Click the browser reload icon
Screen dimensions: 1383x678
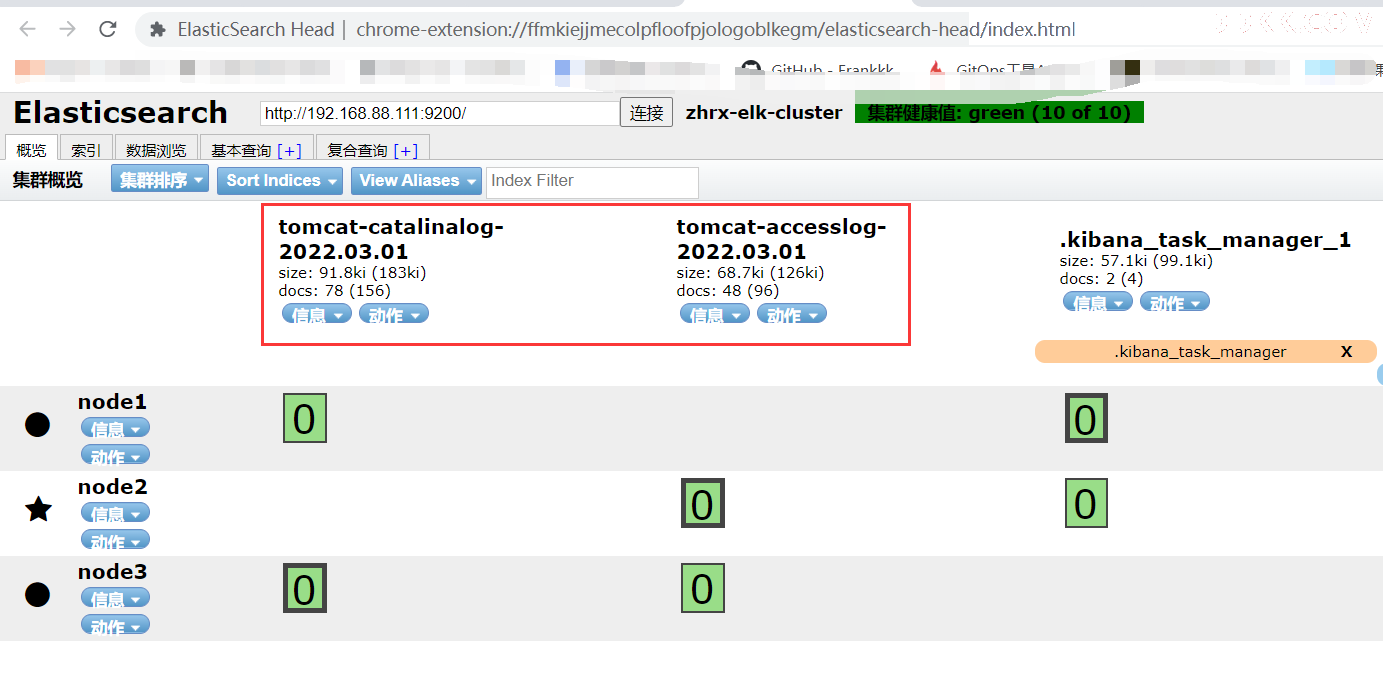click(108, 29)
